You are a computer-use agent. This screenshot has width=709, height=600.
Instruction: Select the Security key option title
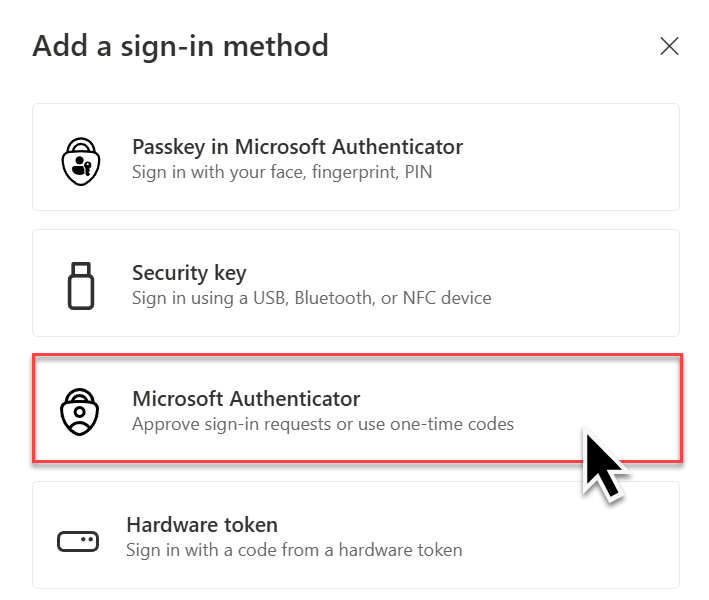[x=189, y=273]
